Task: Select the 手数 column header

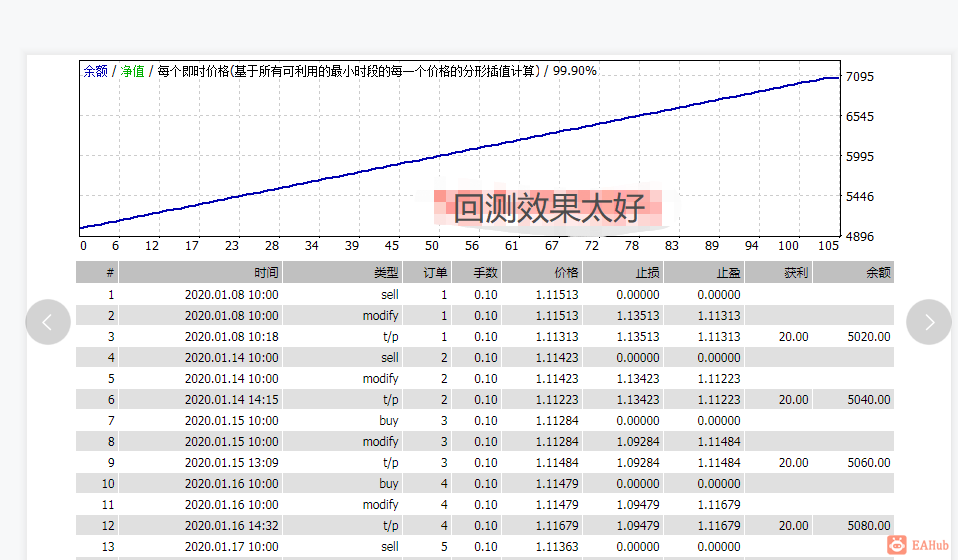Action: click(x=477, y=272)
